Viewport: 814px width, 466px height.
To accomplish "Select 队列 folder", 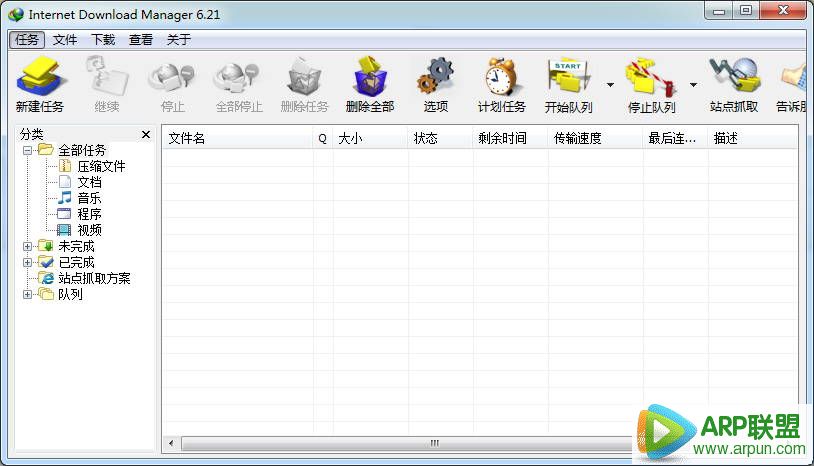I will point(61,295).
